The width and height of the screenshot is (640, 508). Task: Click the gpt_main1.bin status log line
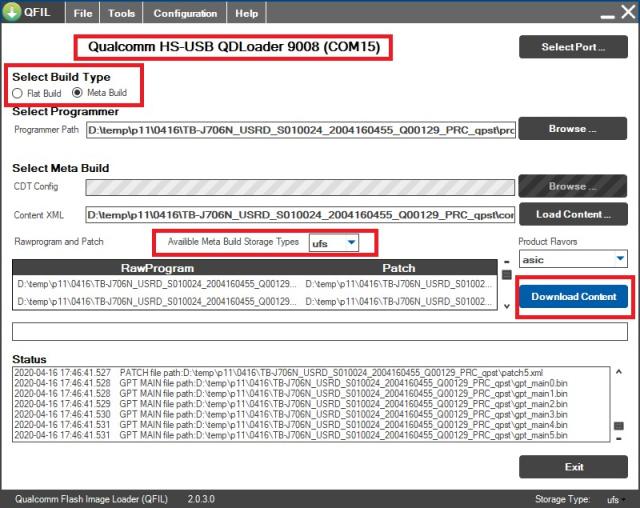tap(291, 394)
